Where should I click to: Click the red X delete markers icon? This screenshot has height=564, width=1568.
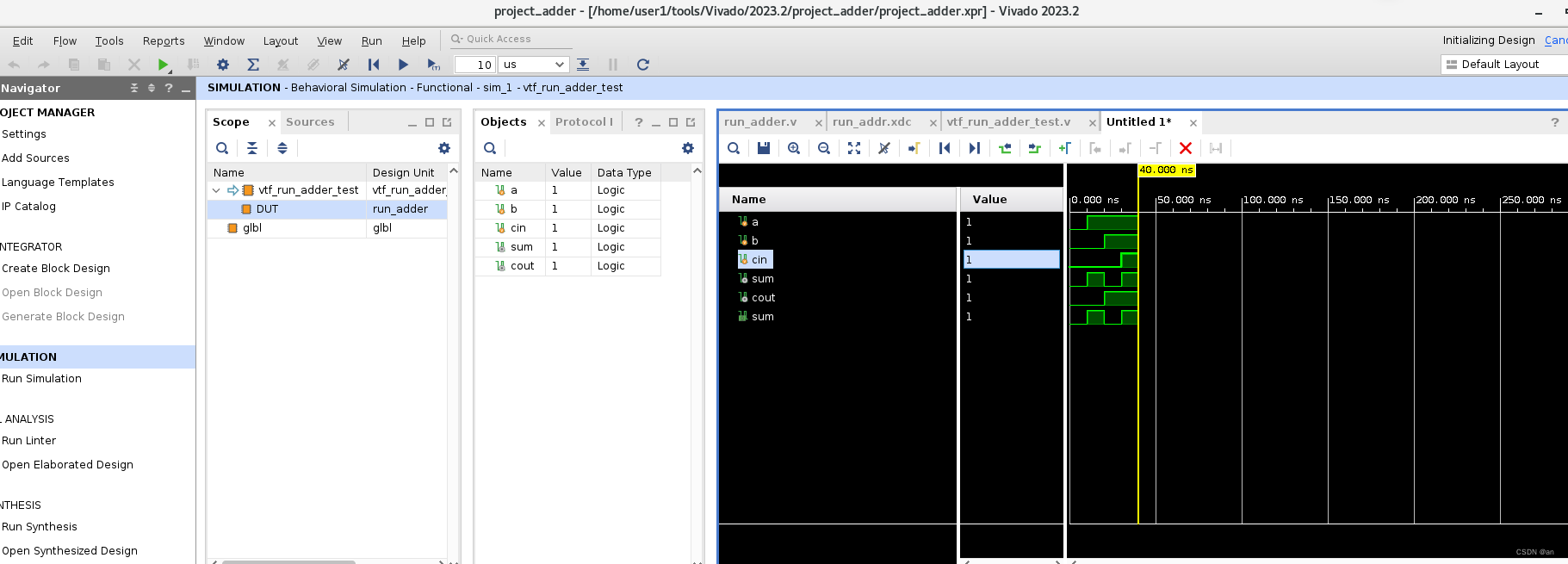1186,148
